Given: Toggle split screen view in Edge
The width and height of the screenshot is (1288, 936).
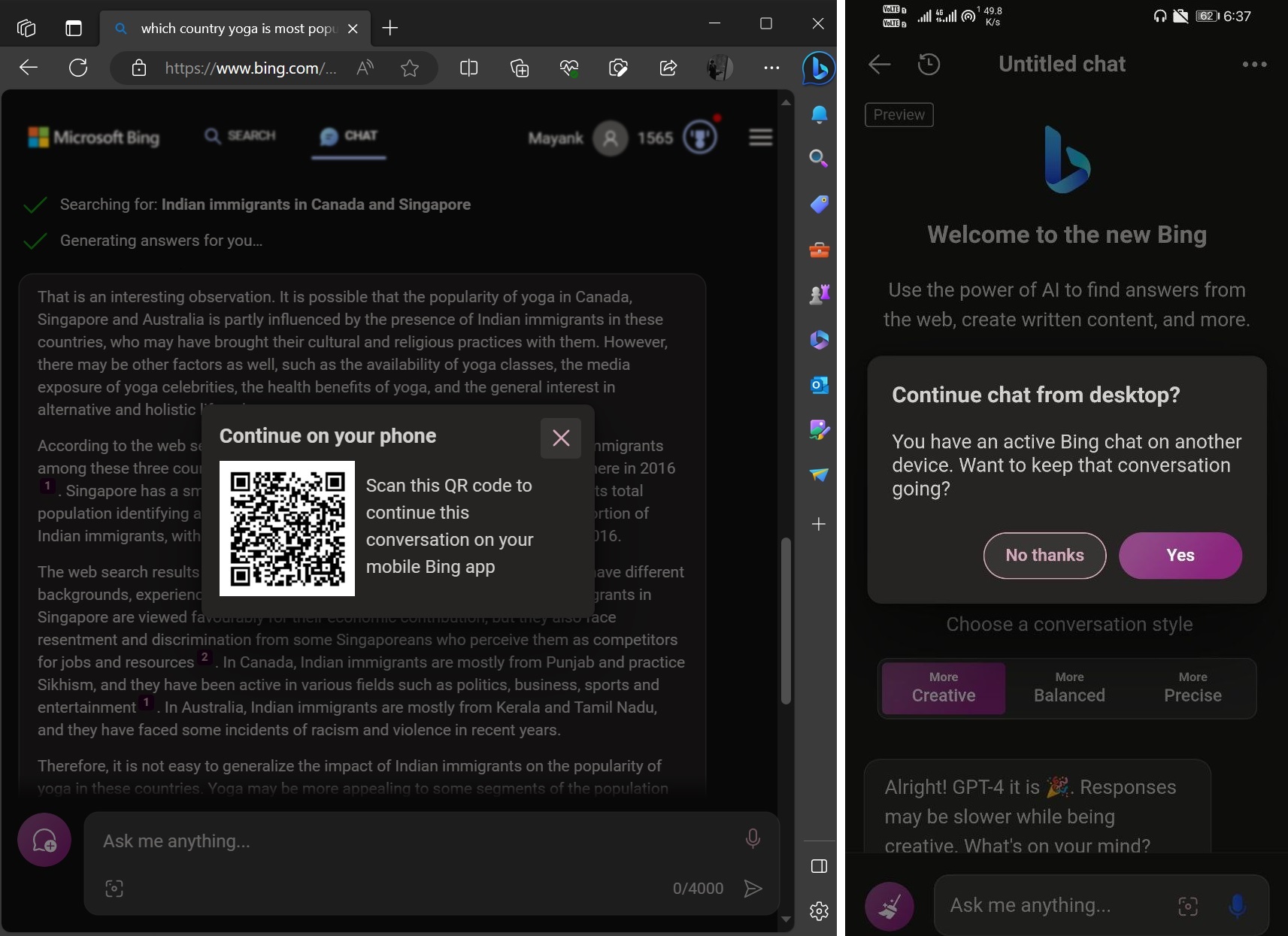Looking at the screenshot, I should coord(468,68).
